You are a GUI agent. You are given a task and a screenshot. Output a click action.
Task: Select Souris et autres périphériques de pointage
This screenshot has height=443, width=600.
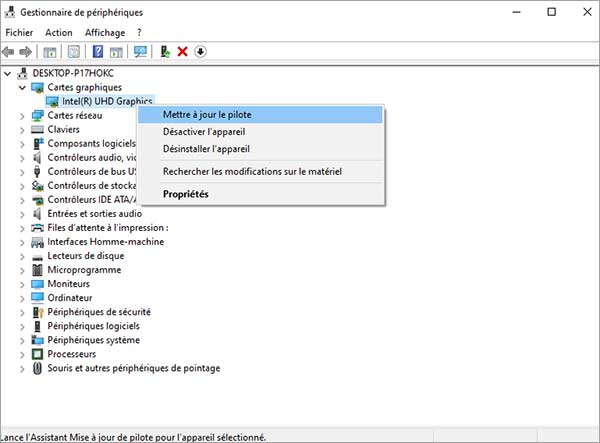pyautogui.click(x=133, y=368)
